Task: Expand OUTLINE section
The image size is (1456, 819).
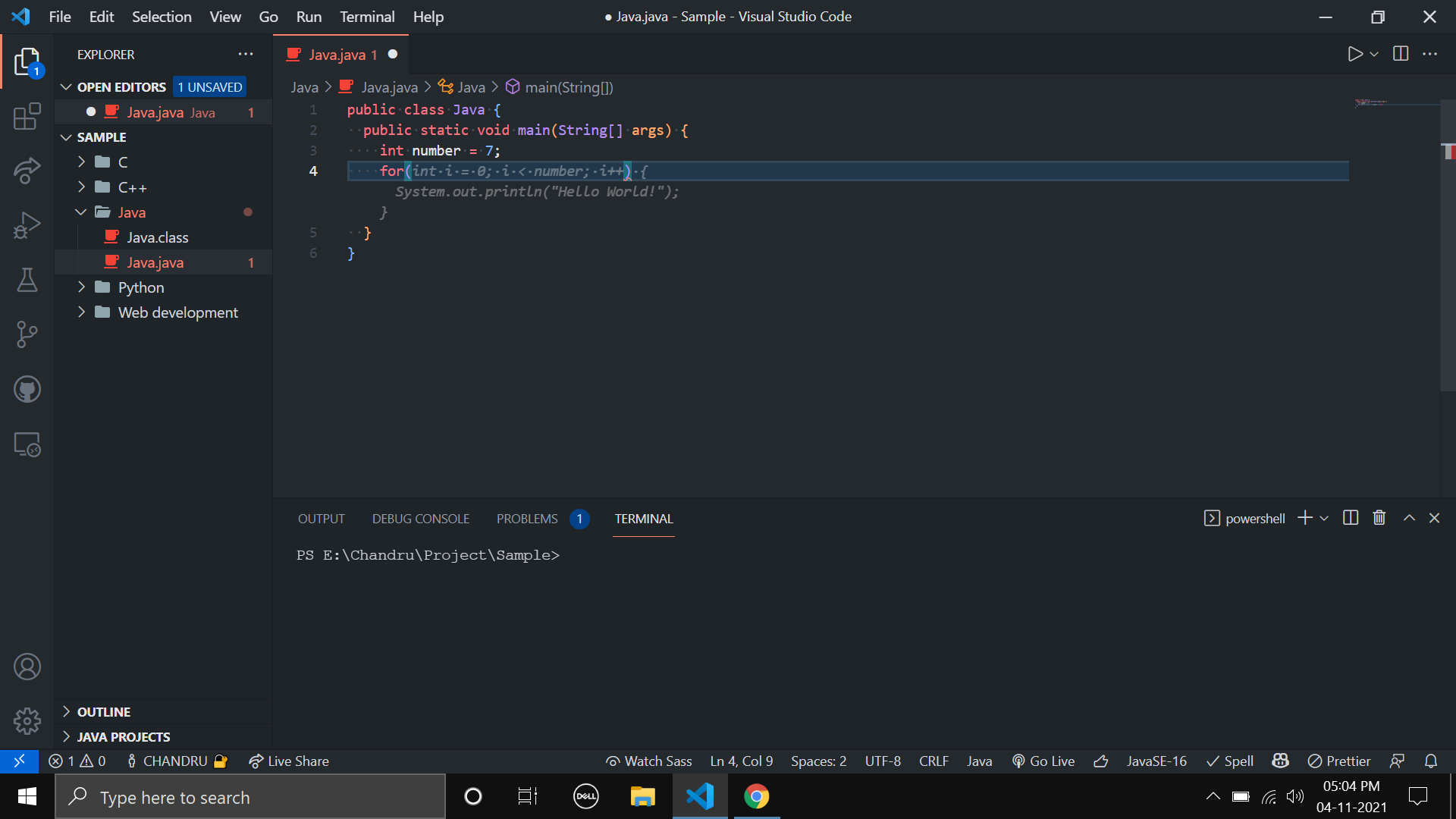Action: click(x=163, y=711)
